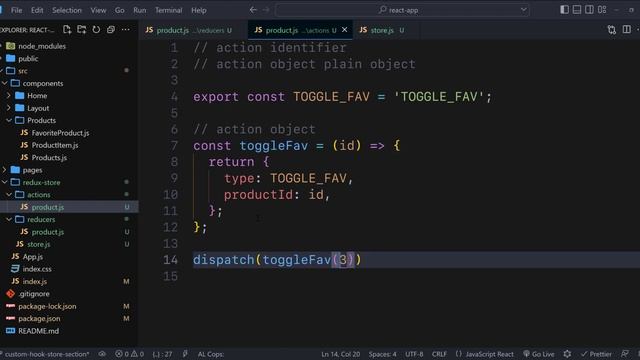This screenshot has height=360, width=640.
Task: Go back with the left arrow
Action: click(x=253, y=10)
